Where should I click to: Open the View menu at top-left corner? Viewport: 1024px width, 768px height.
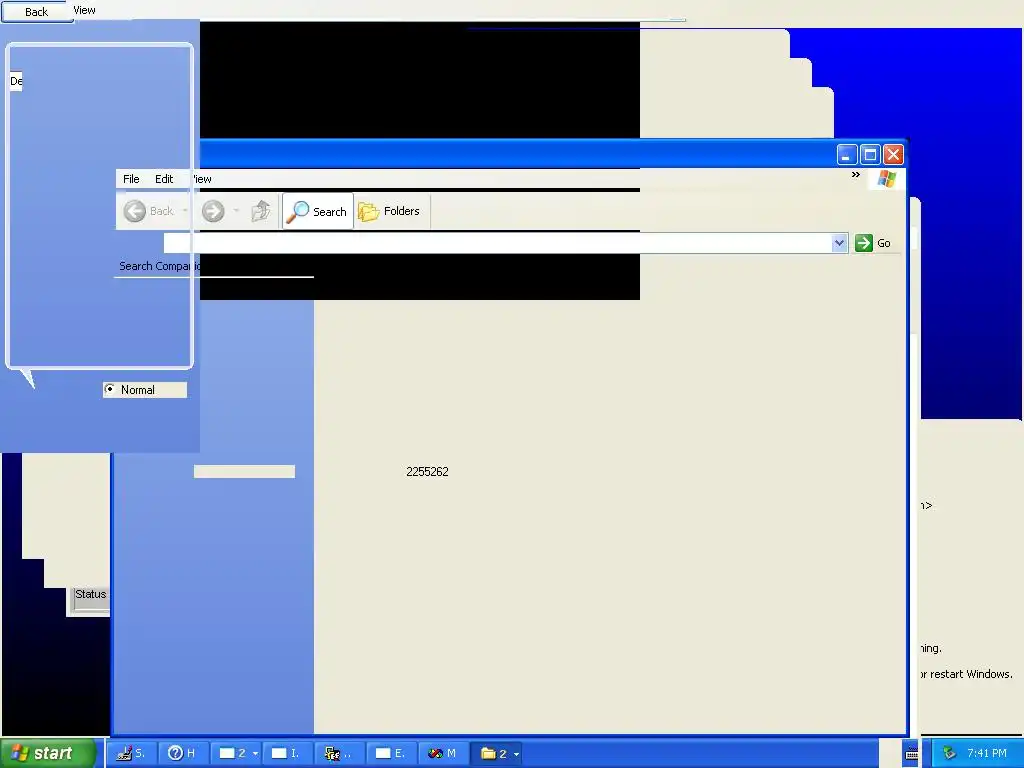click(x=84, y=10)
